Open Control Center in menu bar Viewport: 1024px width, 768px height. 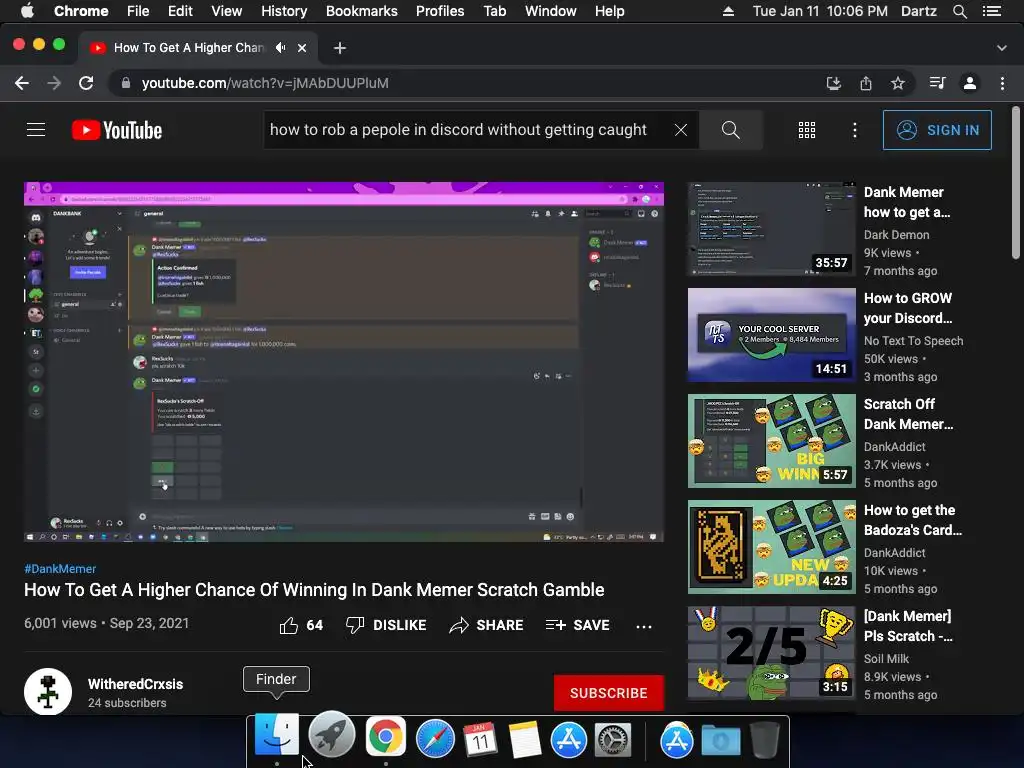tap(992, 11)
